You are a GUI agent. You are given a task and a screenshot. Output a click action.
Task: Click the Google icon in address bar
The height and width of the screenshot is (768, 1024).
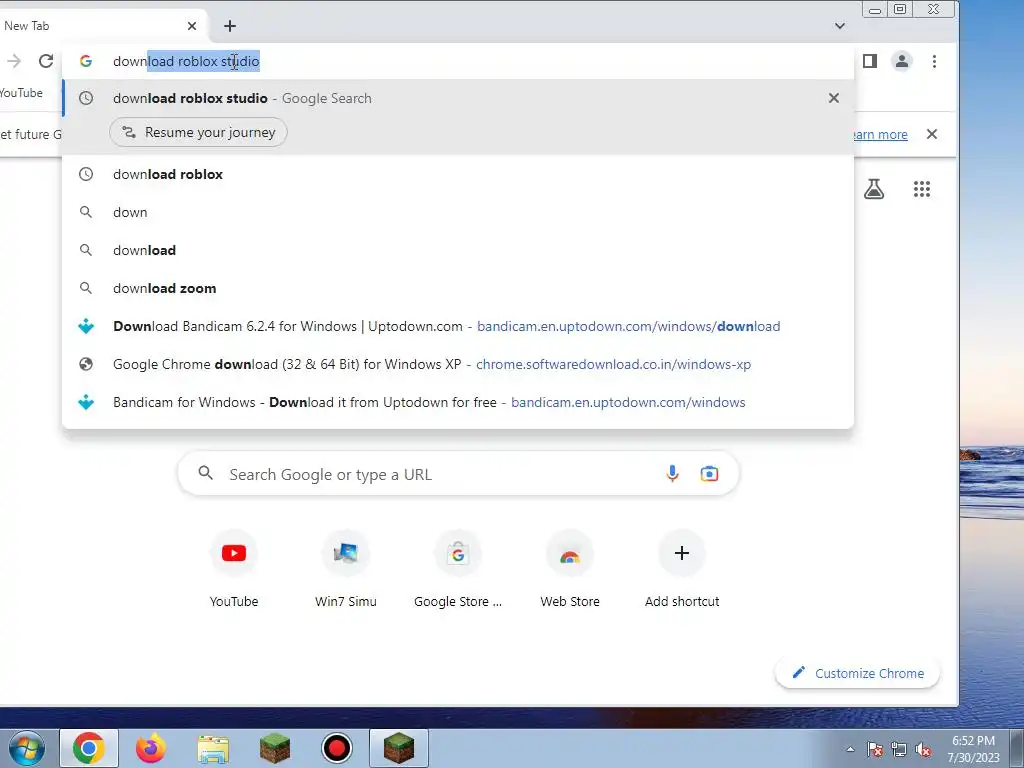86,61
